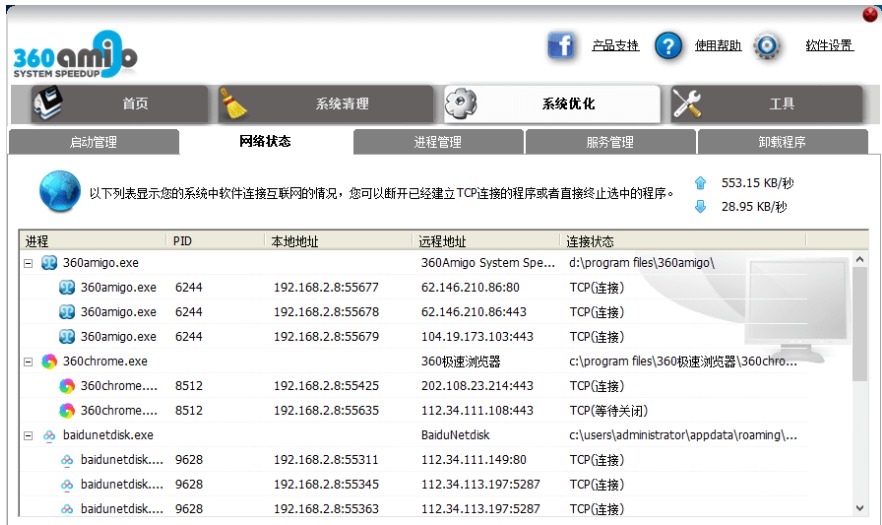
Task: Select local address 192.168.2.8:55635
Action: click(x=326, y=410)
